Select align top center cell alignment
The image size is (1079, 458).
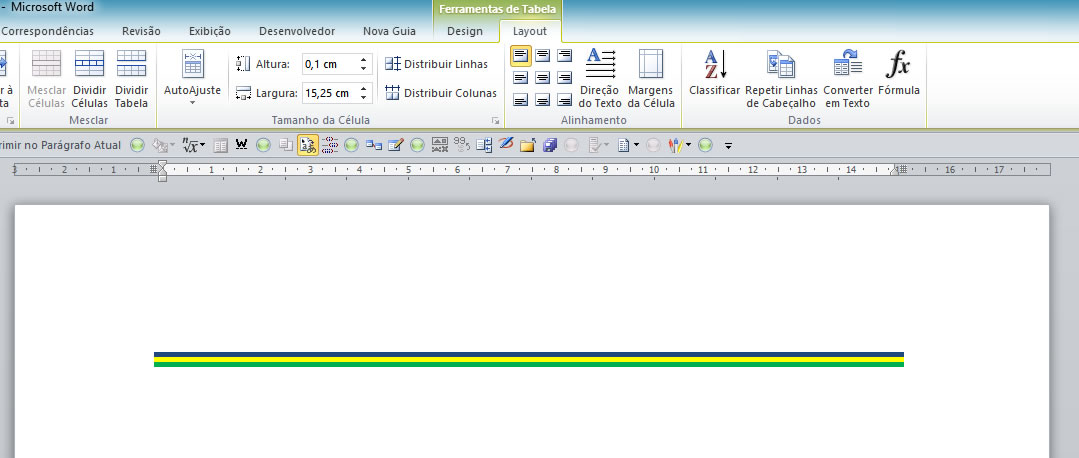(543, 56)
